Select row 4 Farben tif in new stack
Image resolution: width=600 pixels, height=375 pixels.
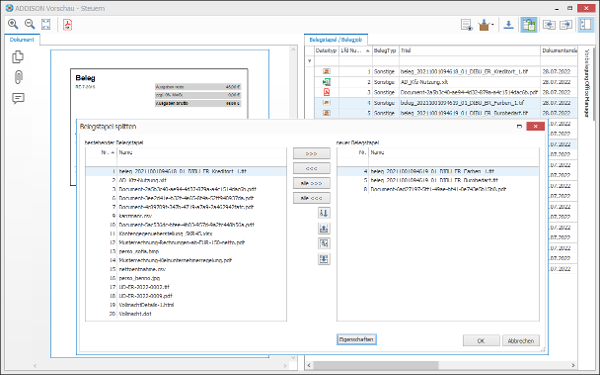pyautogui.click(x=438, y=171)
